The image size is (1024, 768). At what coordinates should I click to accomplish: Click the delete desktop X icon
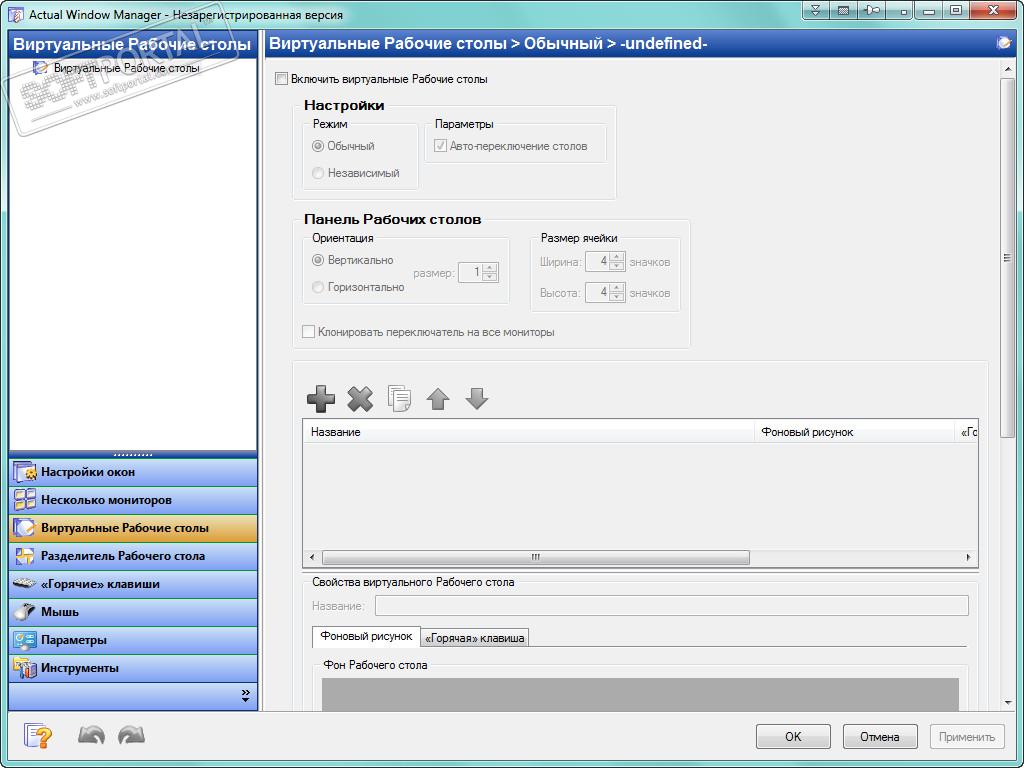(360, 398)
